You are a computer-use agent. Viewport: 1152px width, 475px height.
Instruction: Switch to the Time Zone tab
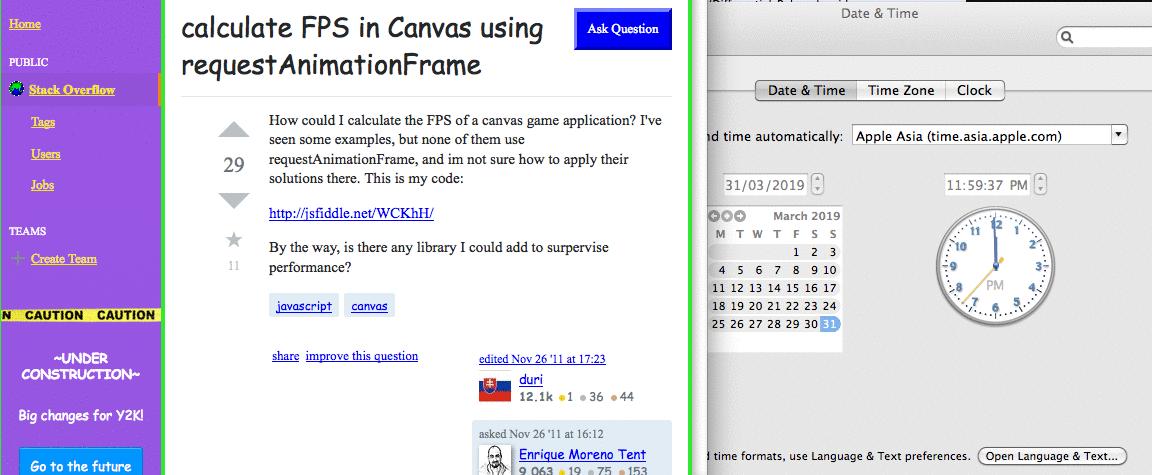tap(900, 90)
